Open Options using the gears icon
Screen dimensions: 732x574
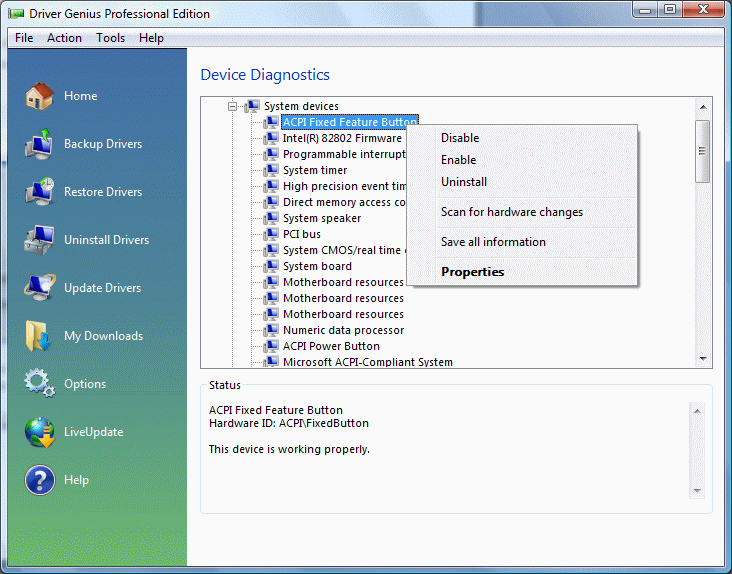click(39, 384)
